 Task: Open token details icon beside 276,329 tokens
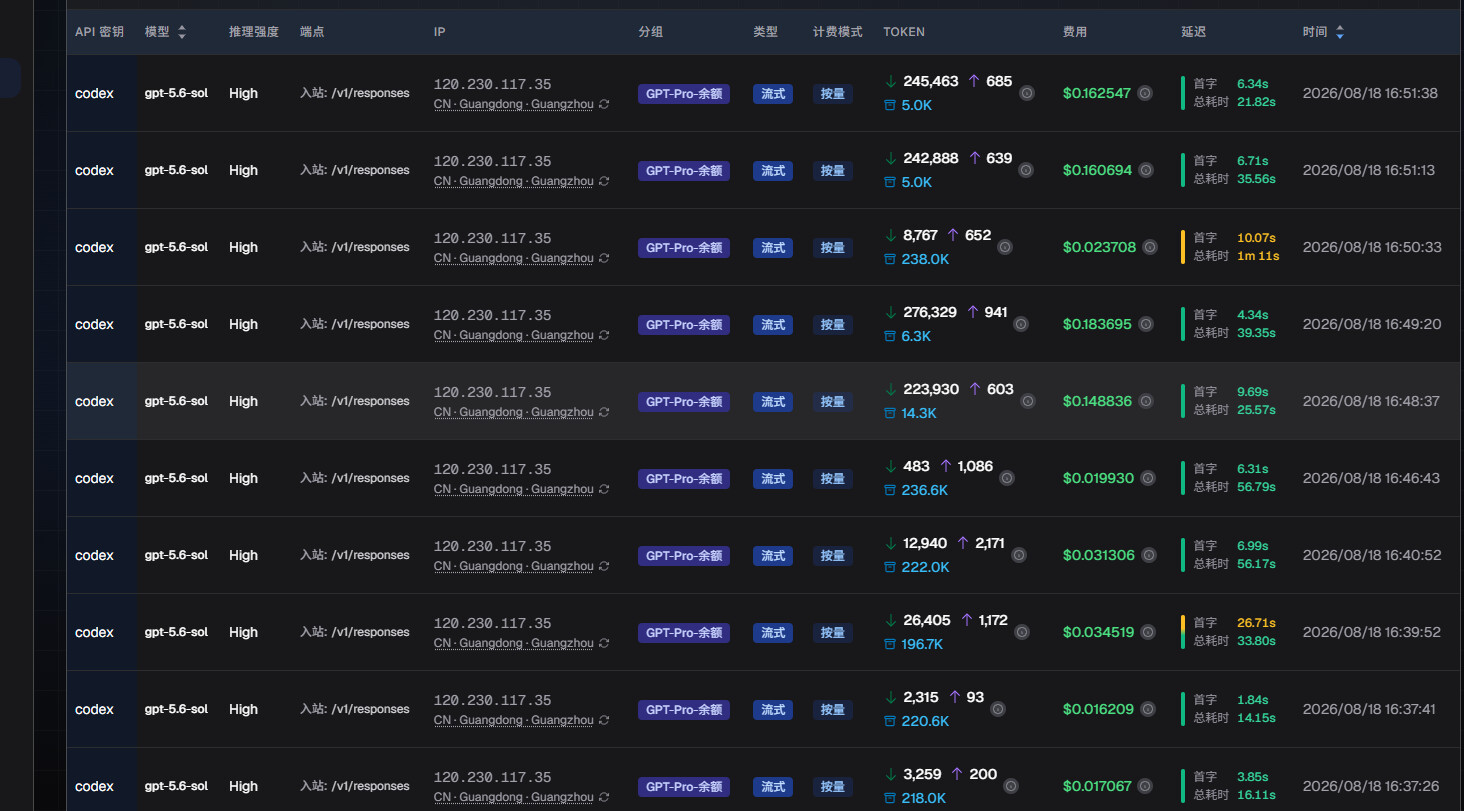click(1021, 324)
